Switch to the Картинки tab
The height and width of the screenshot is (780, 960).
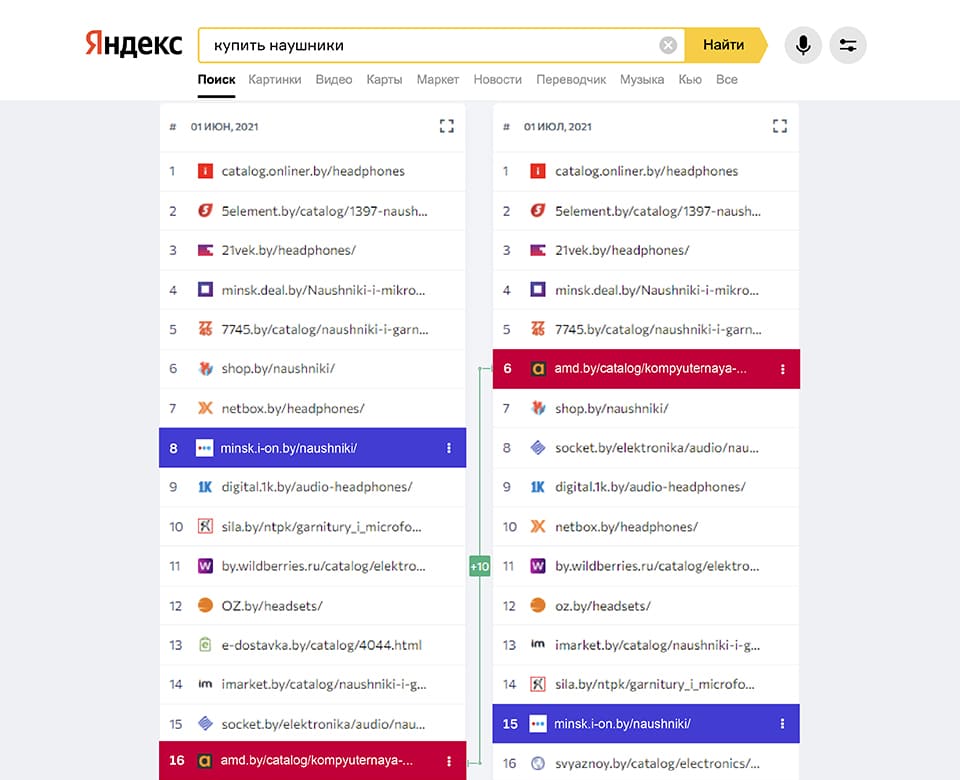click(274, 80)
